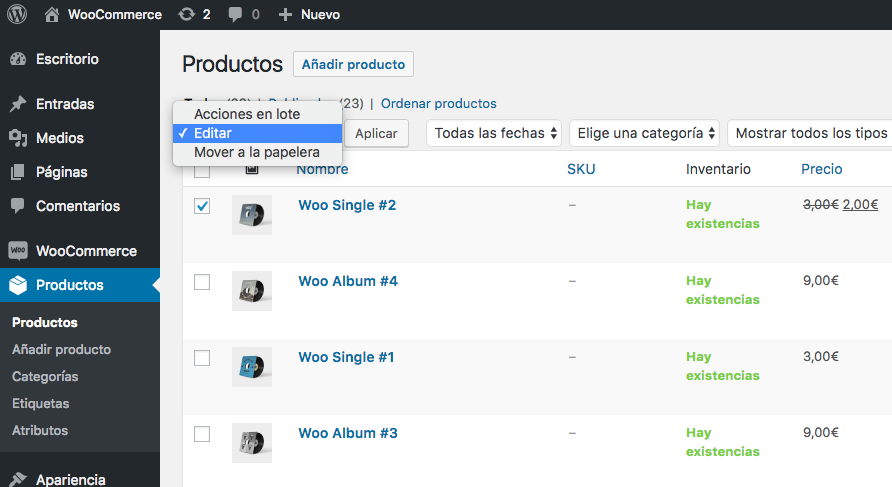Open the Todas las fechas dropdown
Viewport: 892px width, 487px height.
click(494, 133)
